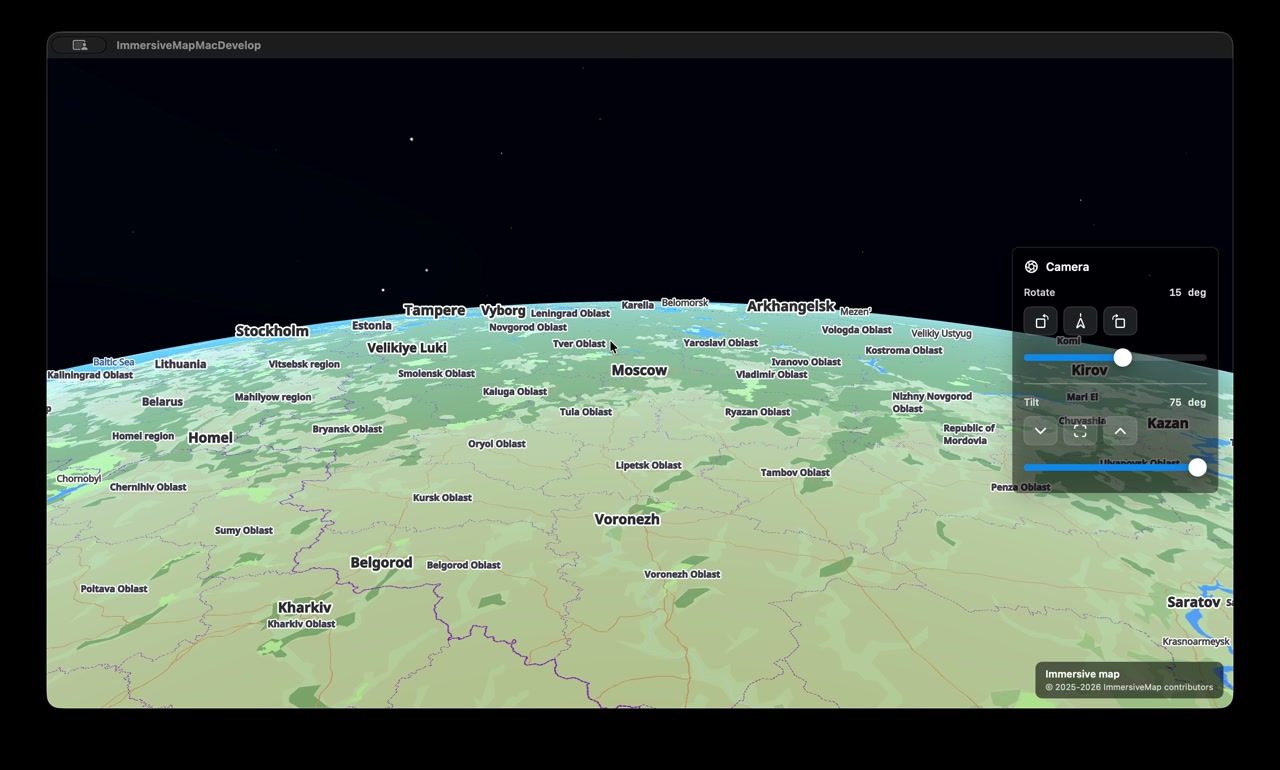Click the 'Penza Oblast' label
This screenshot has height=770, width=1280.
pyautogui.click(x=1020, y=488)
